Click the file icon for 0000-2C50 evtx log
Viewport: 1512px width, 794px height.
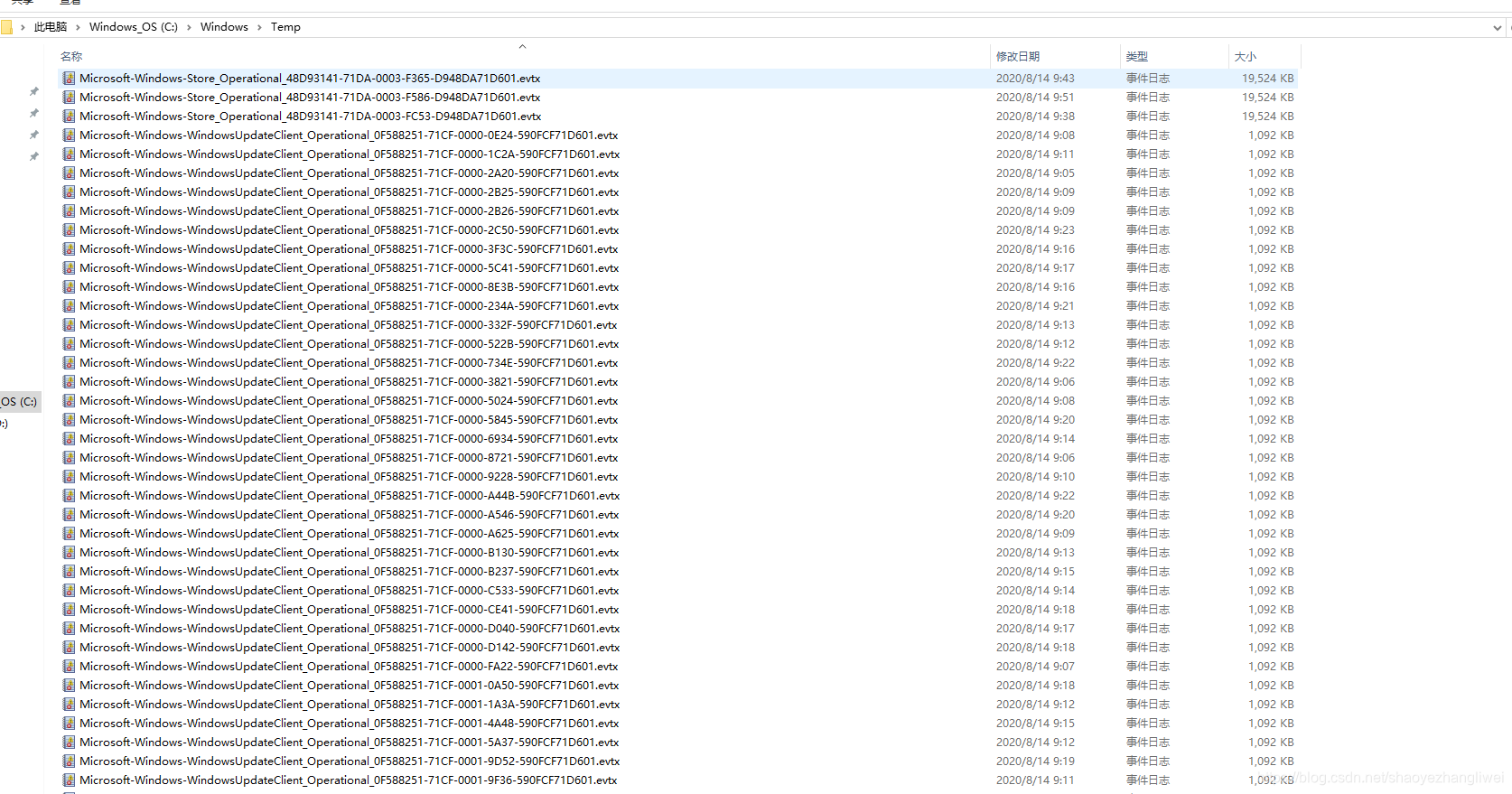pyautogui.click(x=69, y=230)
